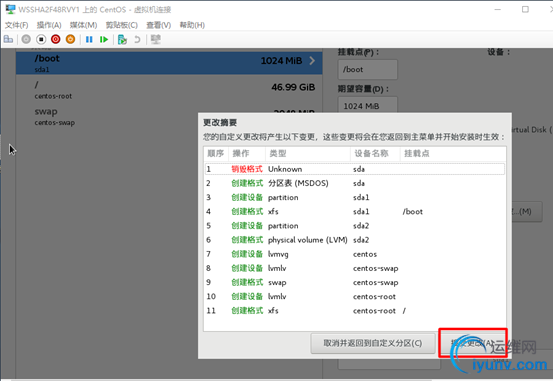This screenshot has width=553, height=381.
Task: Click the Turn Off (stop) VM icon
Action: tap(41, 40)
